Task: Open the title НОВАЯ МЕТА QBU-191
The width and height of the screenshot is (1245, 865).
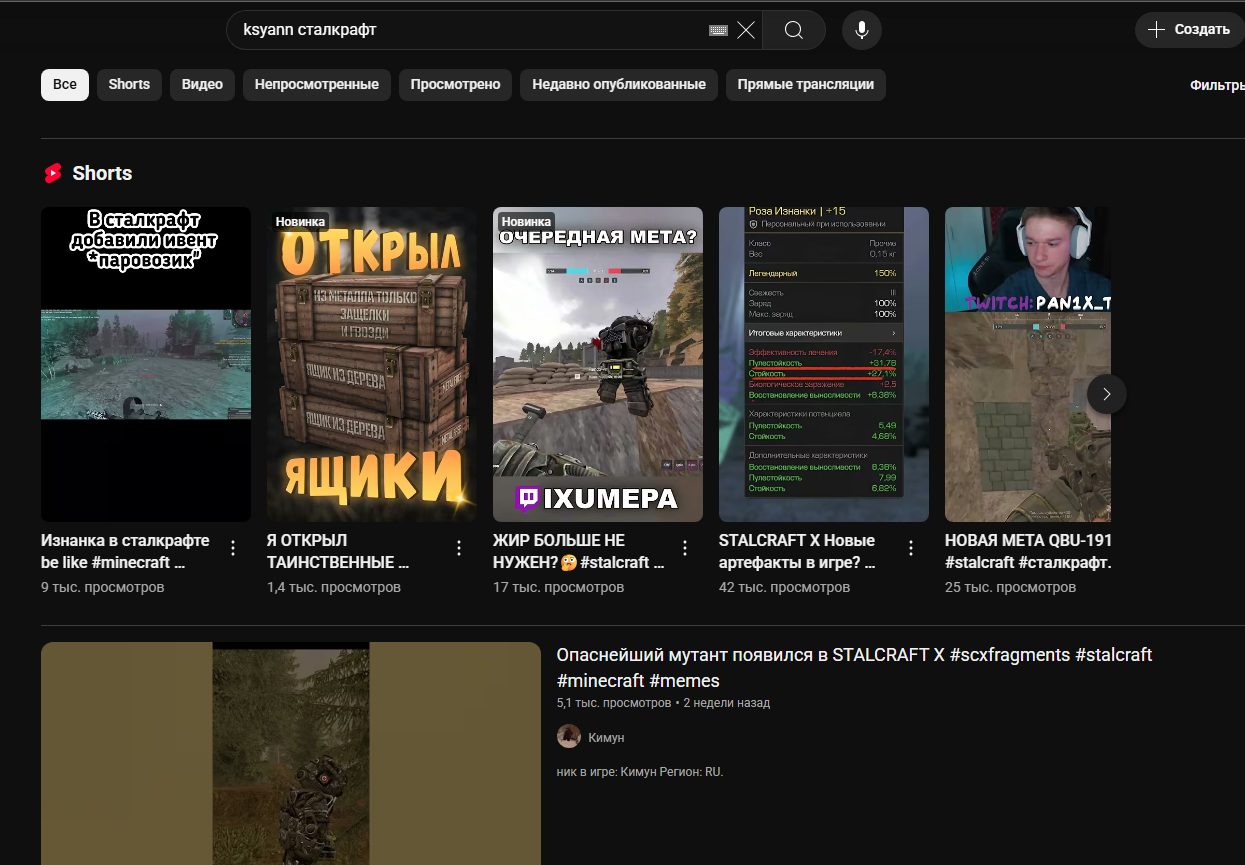Action: pos(1028,551)
